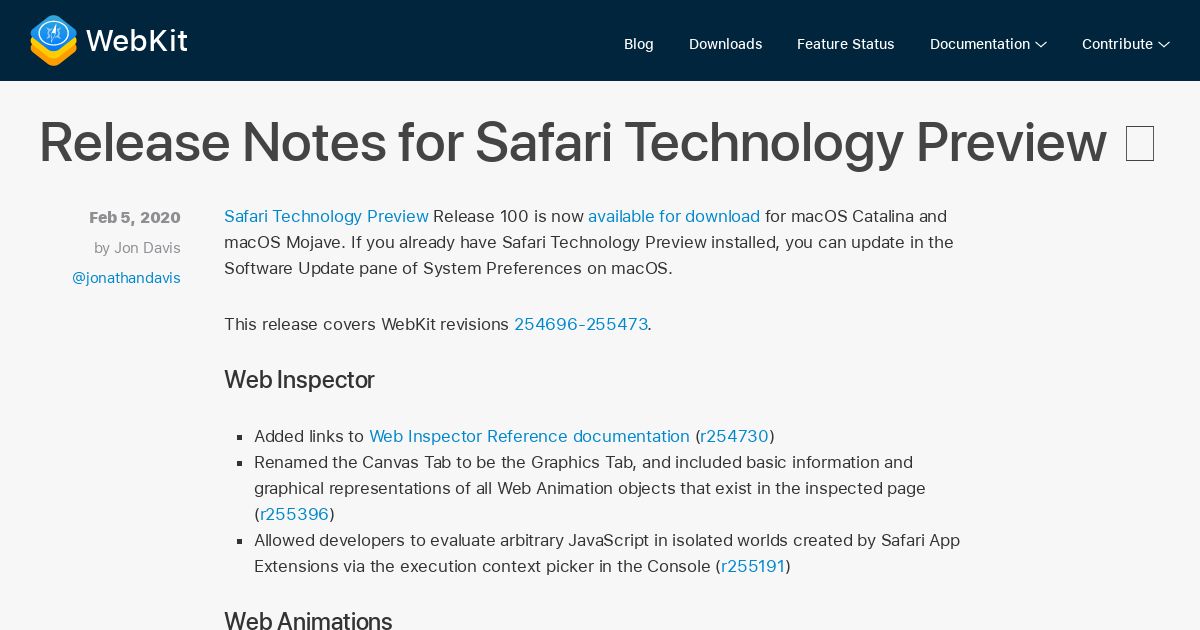The width and height of the screenshot is (1200, 630).
Task: Click the Feb 5, 2020 publish date
Action: 134,218
